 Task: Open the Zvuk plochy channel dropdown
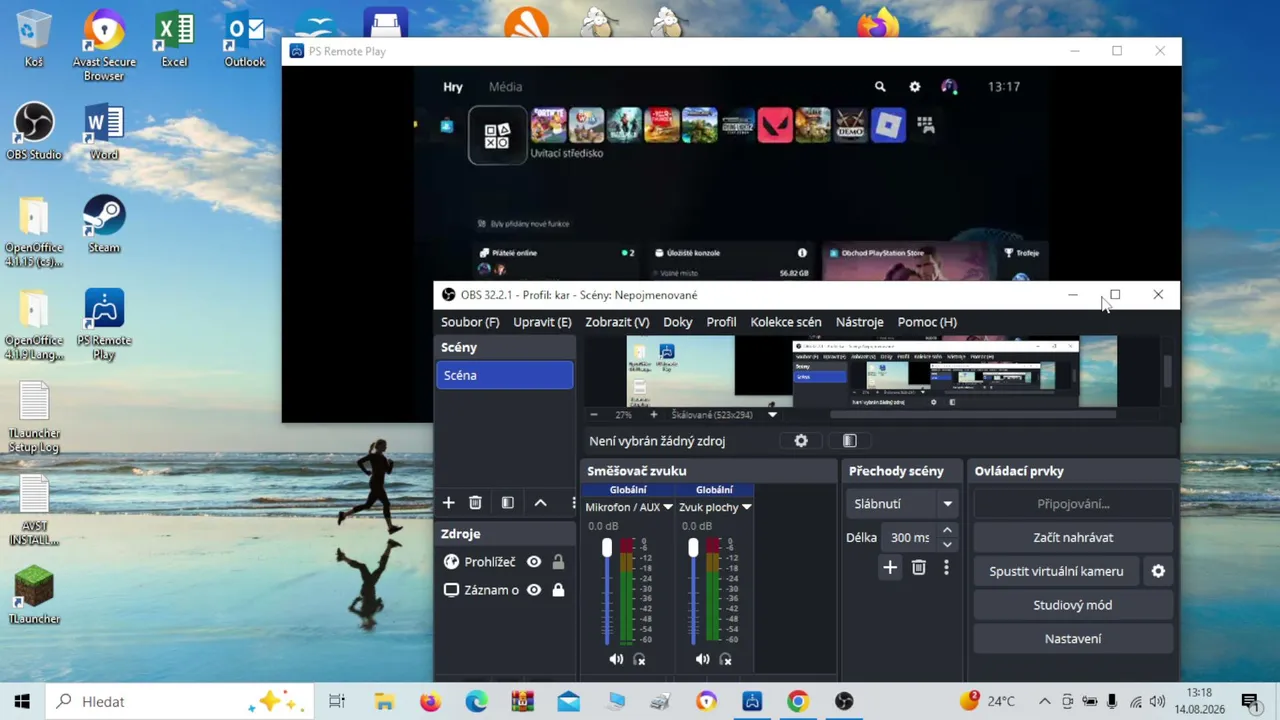[746, 507]
